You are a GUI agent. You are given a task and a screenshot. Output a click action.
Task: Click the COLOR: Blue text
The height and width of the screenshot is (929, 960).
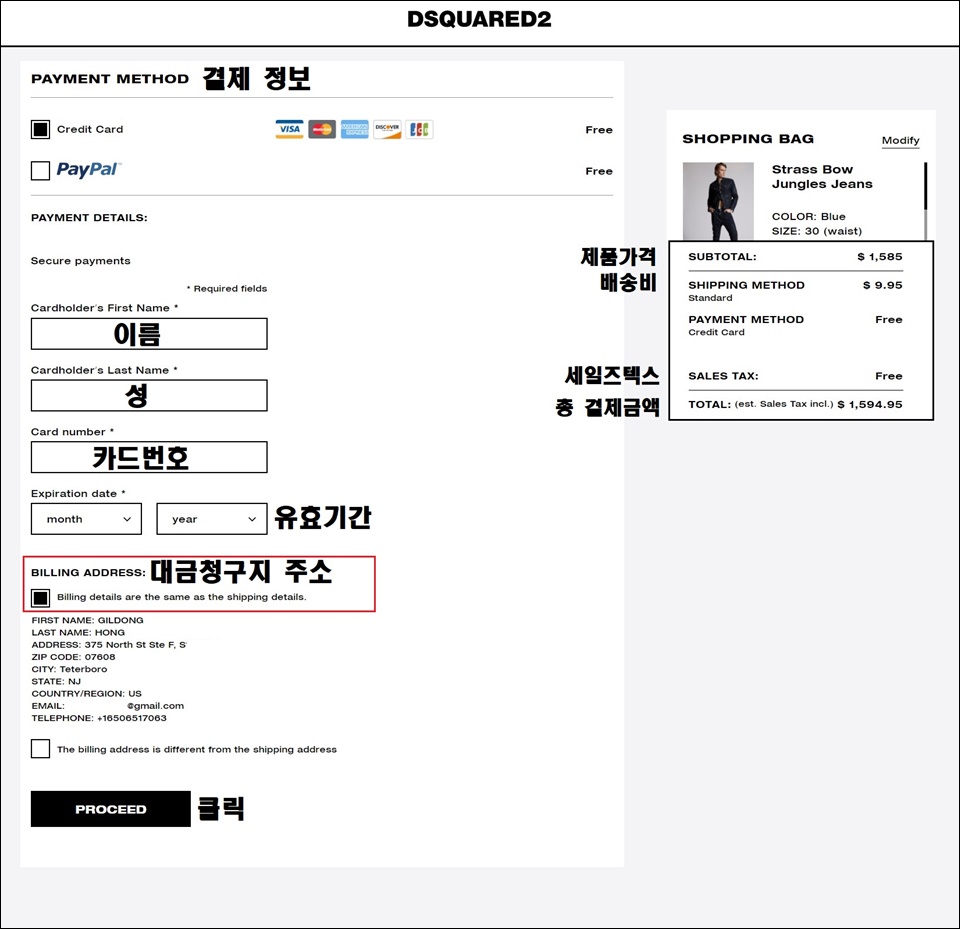pos(808,216)
